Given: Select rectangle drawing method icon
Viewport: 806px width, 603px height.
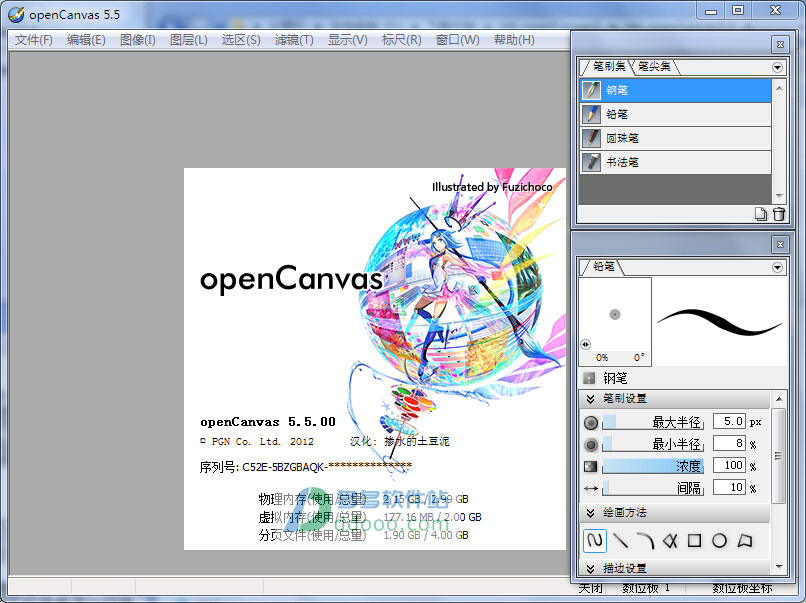Looking at the screenshot, I should click(694, 541).
